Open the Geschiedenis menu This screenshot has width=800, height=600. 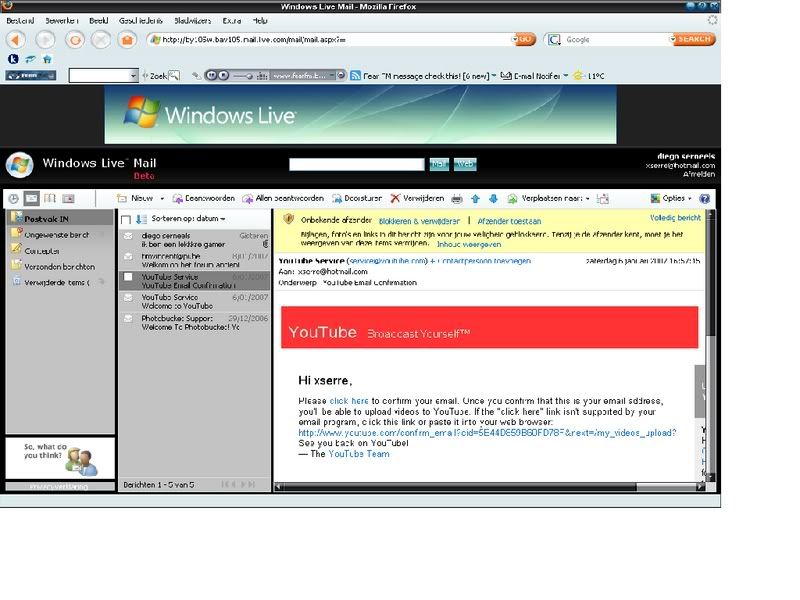pos(141,21)
